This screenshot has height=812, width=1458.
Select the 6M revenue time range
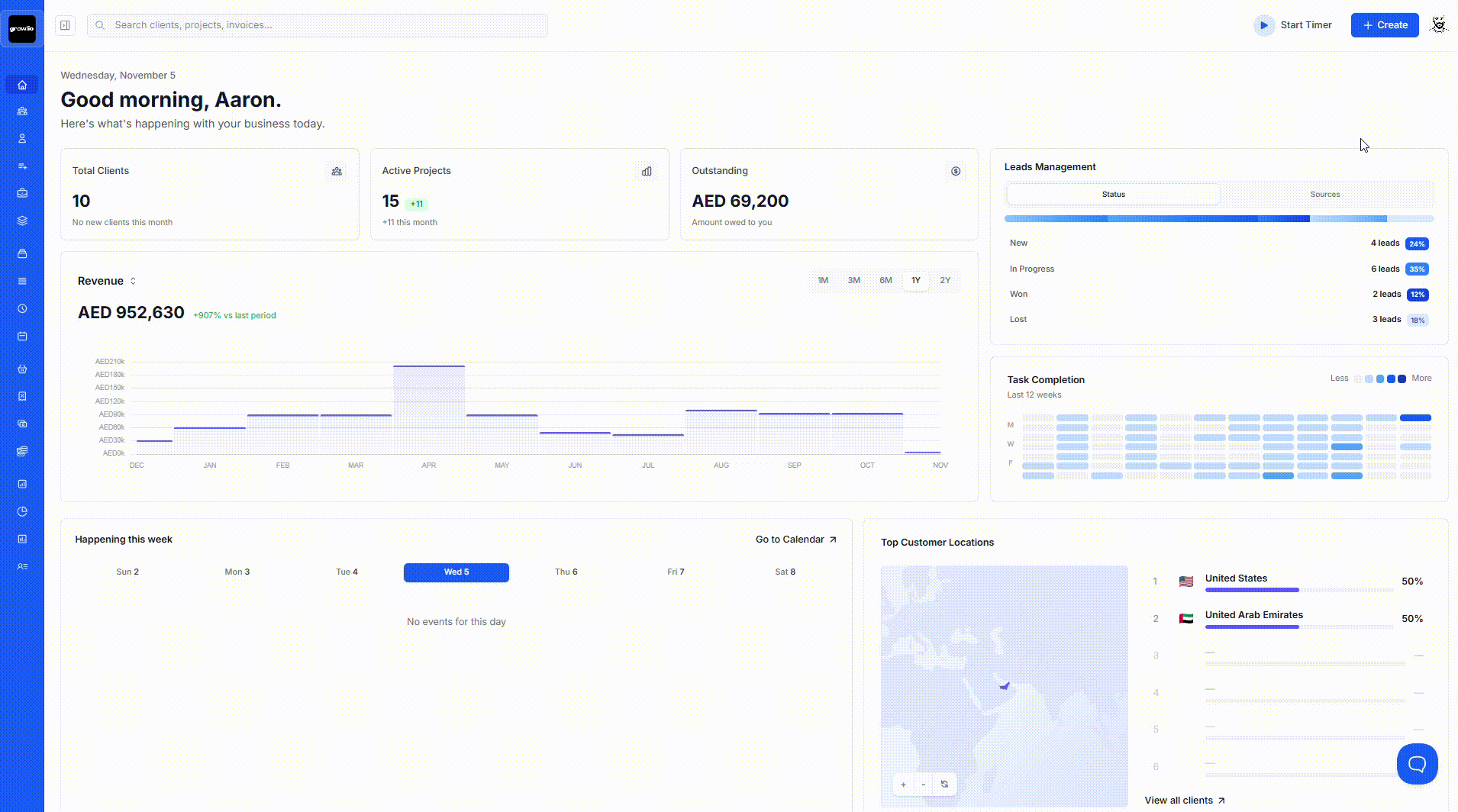tap(885, 281)
